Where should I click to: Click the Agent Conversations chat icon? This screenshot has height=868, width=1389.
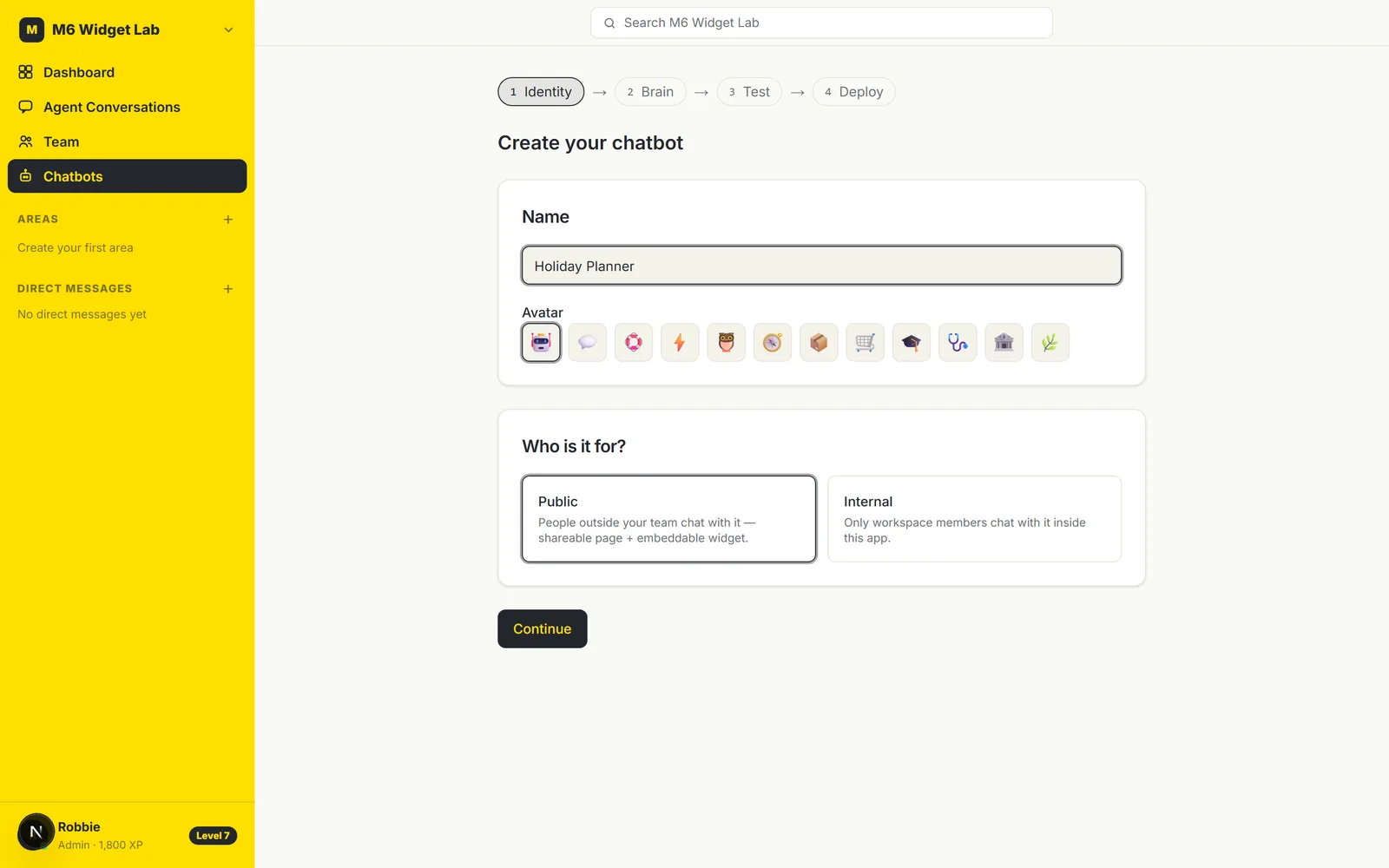pos(26,107)
